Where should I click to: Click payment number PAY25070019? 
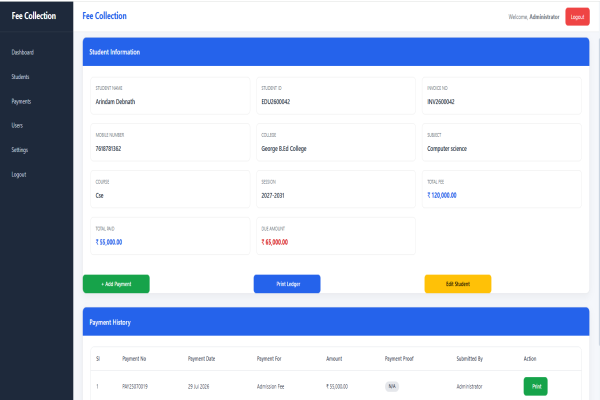135,387
